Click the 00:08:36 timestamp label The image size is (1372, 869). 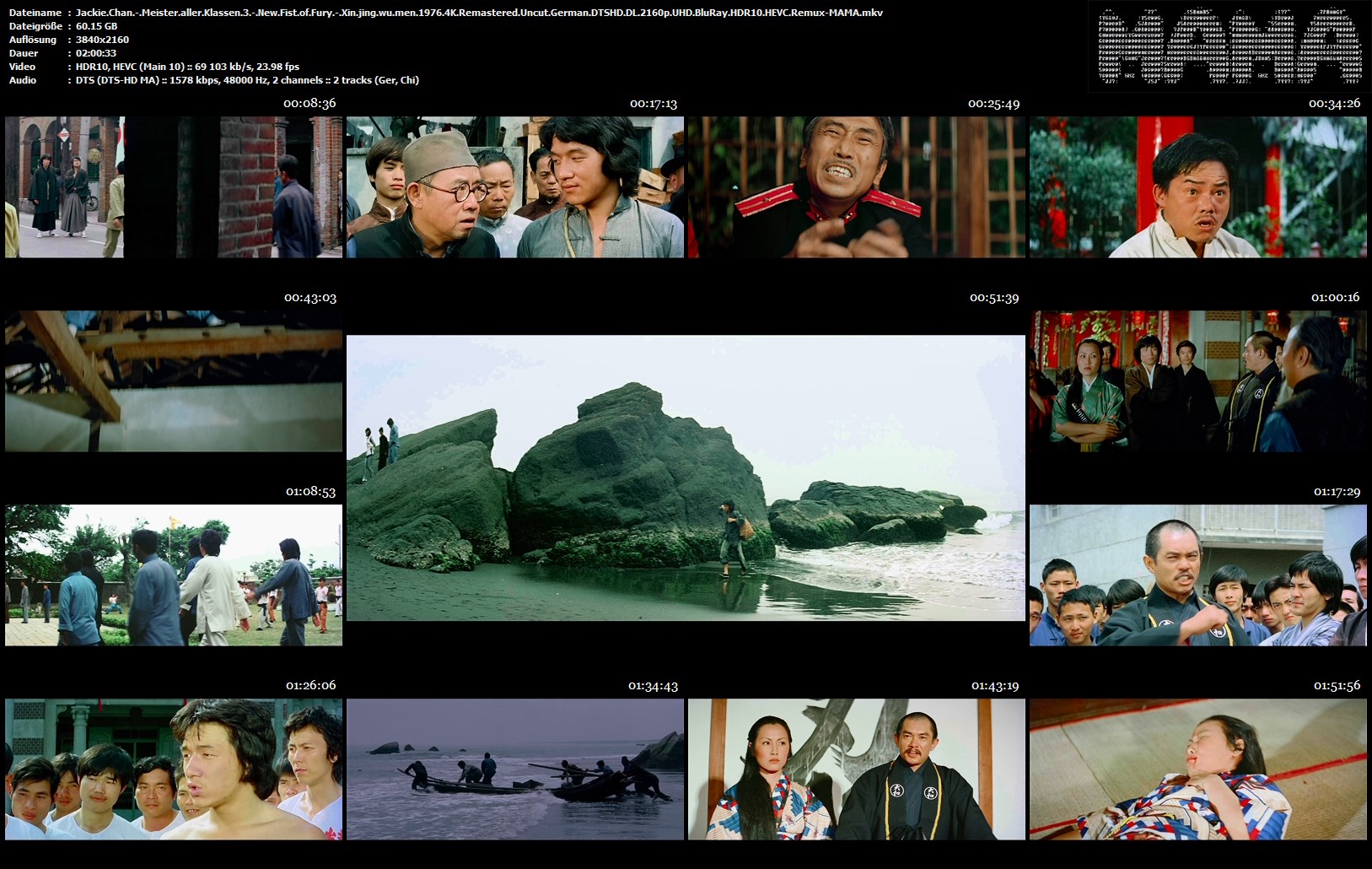pos(309,103)
